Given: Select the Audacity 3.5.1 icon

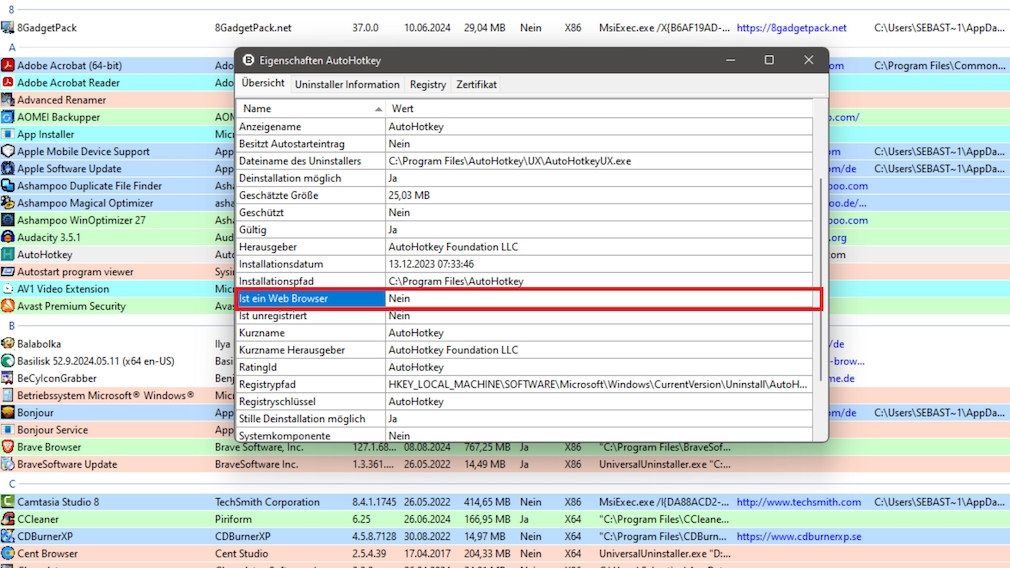Looking at the screenshot, I should 8,238.
